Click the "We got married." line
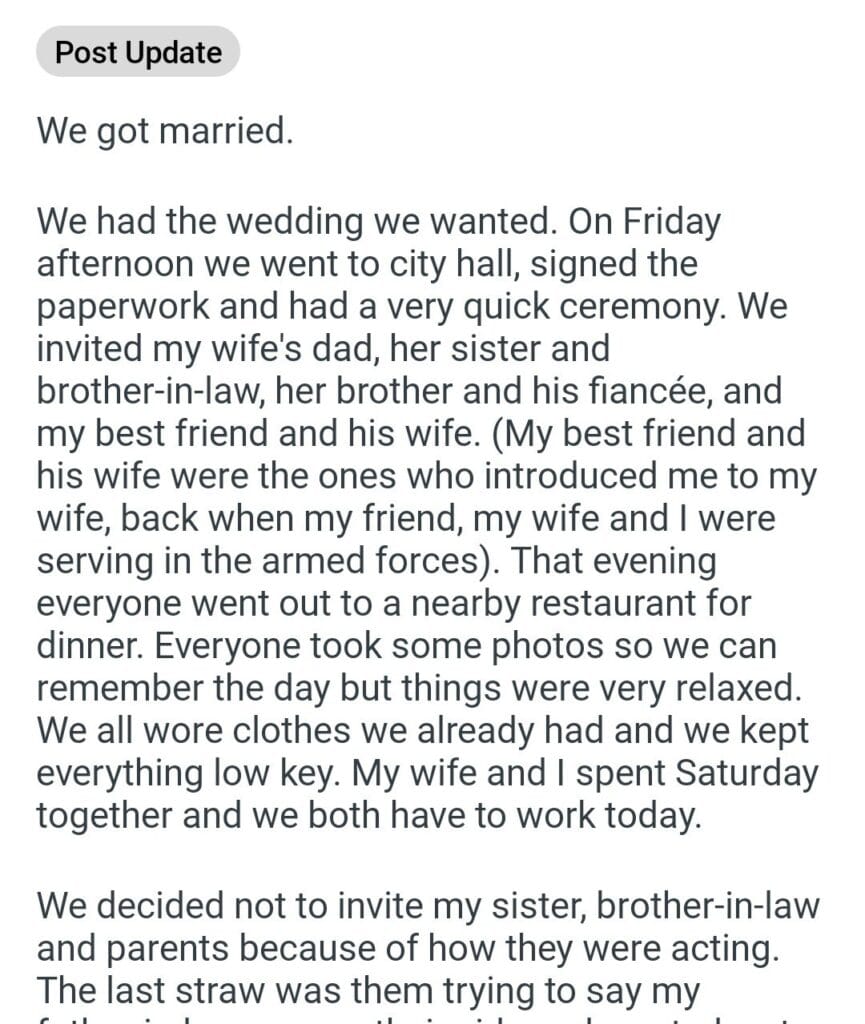The height and width of the screenshot is (1024, 865). (x=165, y=131)
